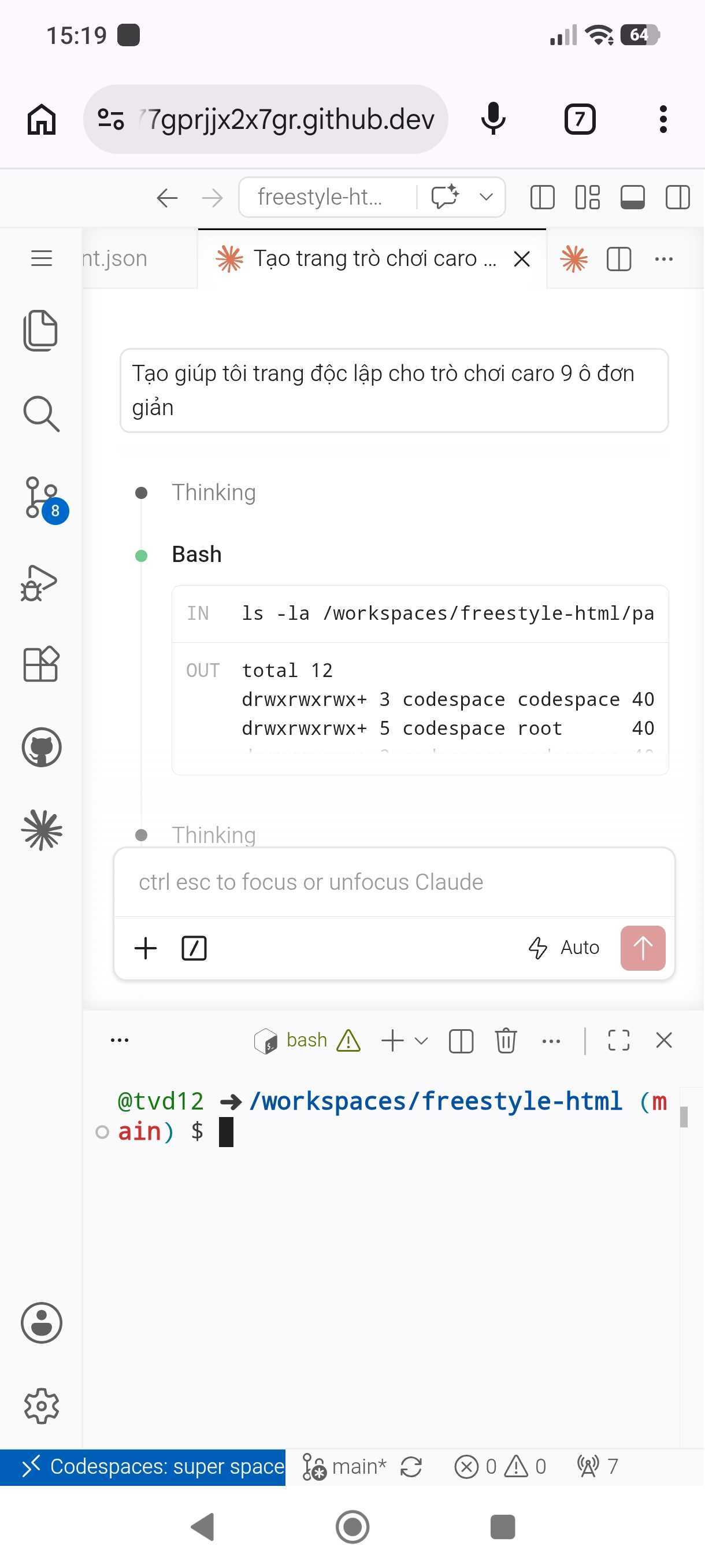Focus the Claude message input field
705x1568 pixels.
click(394, 882)
